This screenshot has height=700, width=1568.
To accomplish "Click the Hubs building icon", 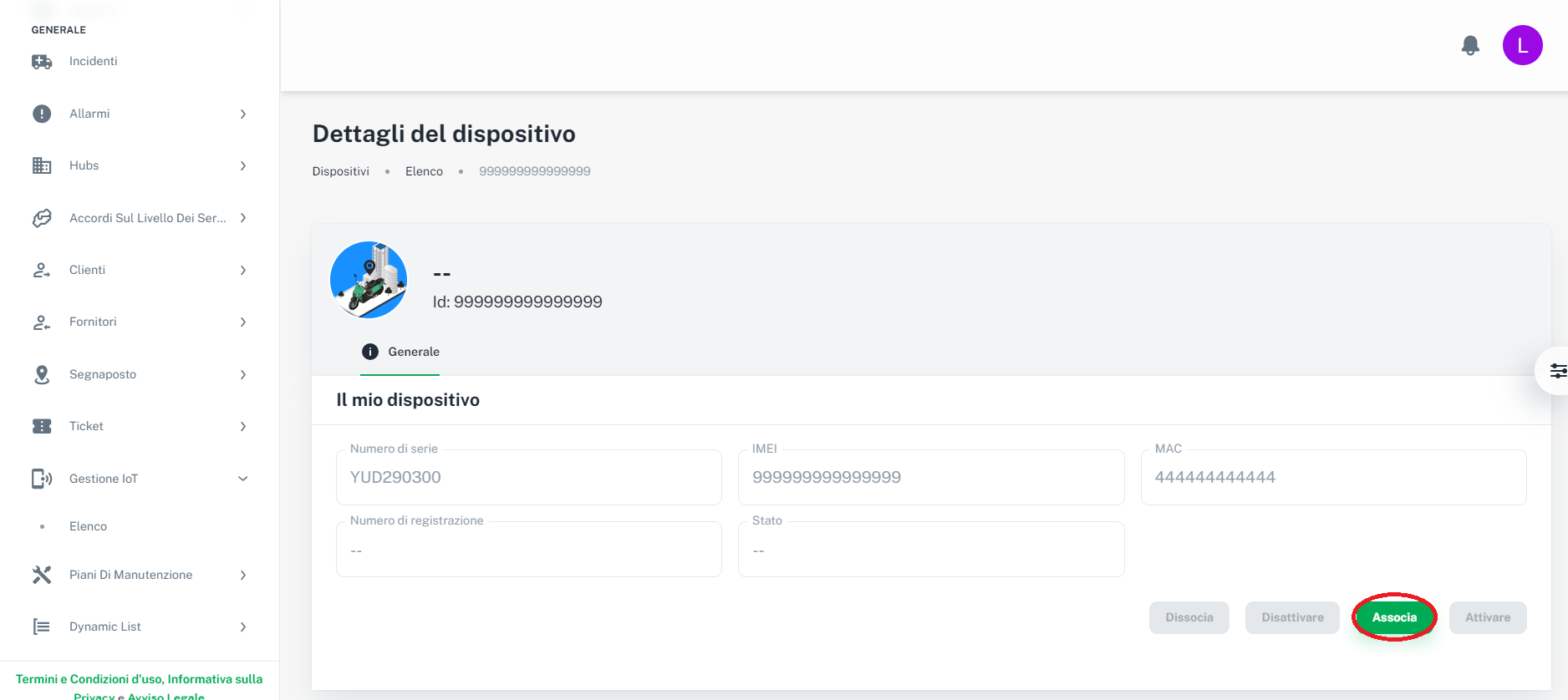I will coord(42,165).
